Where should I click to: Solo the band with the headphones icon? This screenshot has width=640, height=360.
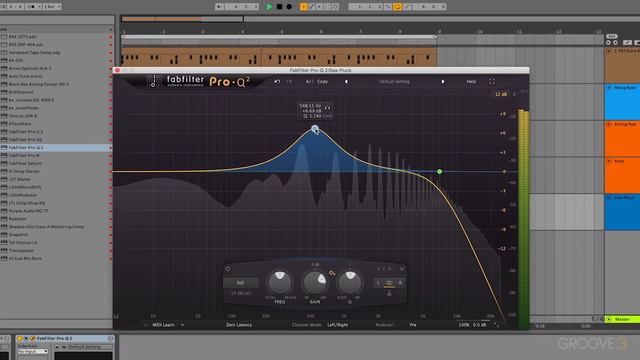(327, 108)
